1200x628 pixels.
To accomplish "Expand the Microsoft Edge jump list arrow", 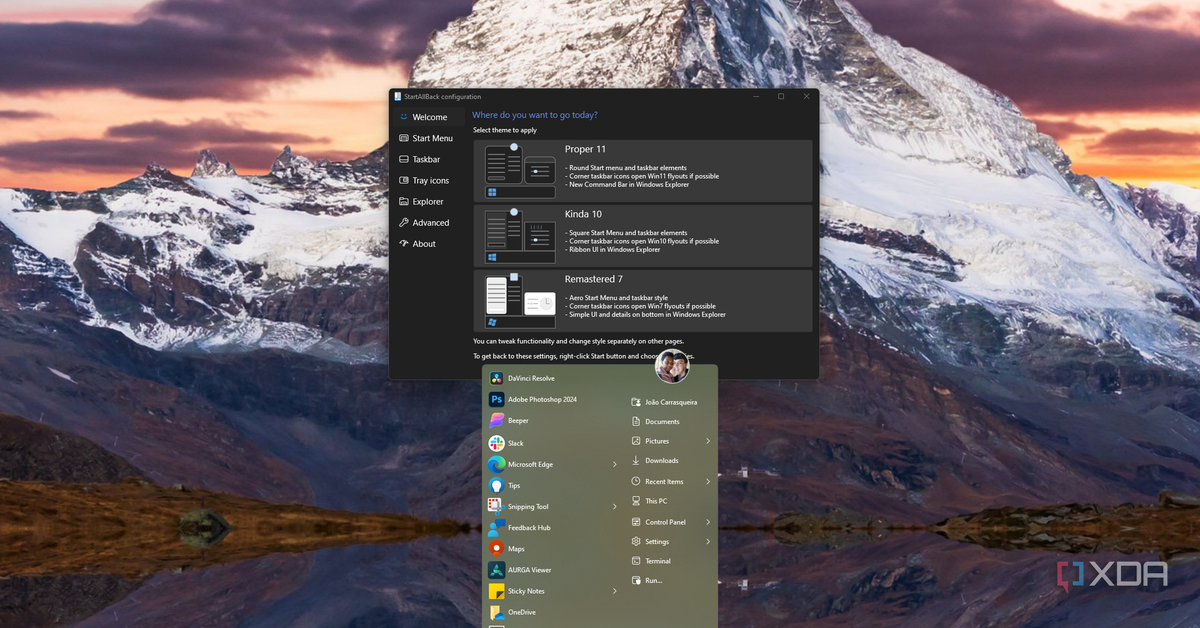I will 615,465.
